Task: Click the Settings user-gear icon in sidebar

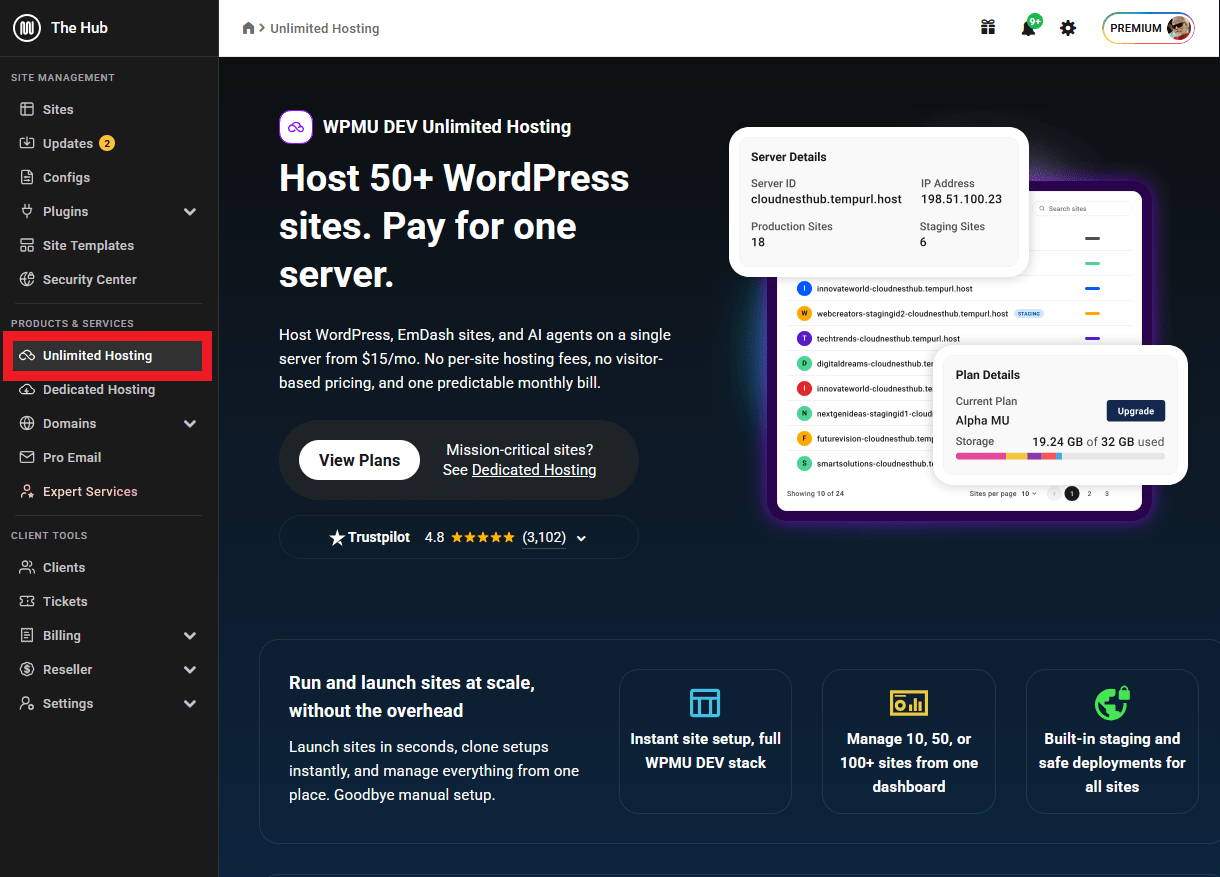Action: 27,703
